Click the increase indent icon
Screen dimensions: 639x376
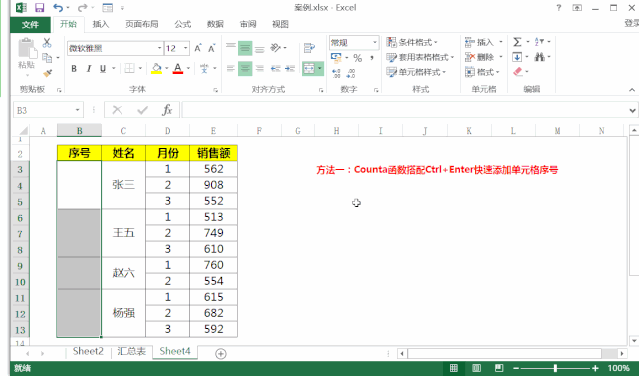click(290, 68)
